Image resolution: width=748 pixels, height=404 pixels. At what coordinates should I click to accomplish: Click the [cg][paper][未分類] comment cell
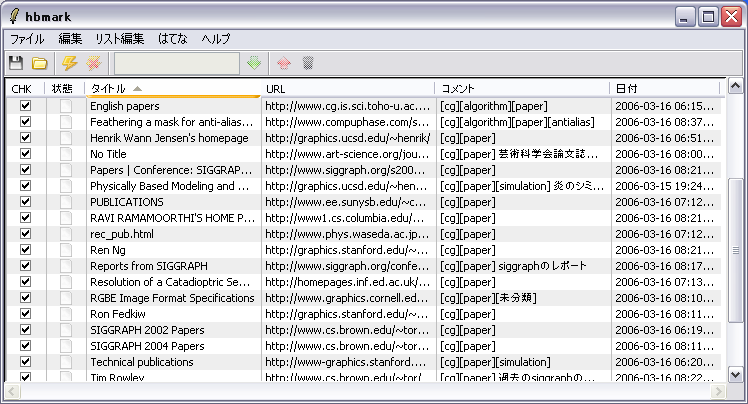523,298
